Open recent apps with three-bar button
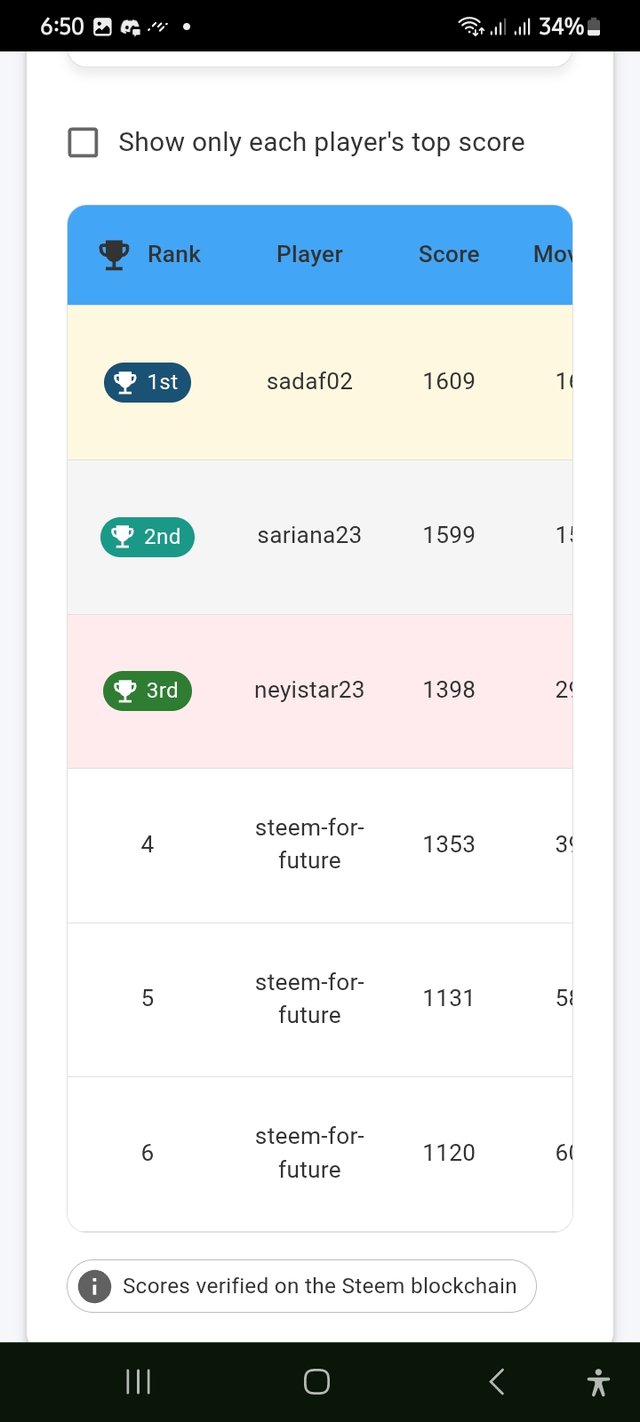640x1422 pixels. [x=138, y=1382]
